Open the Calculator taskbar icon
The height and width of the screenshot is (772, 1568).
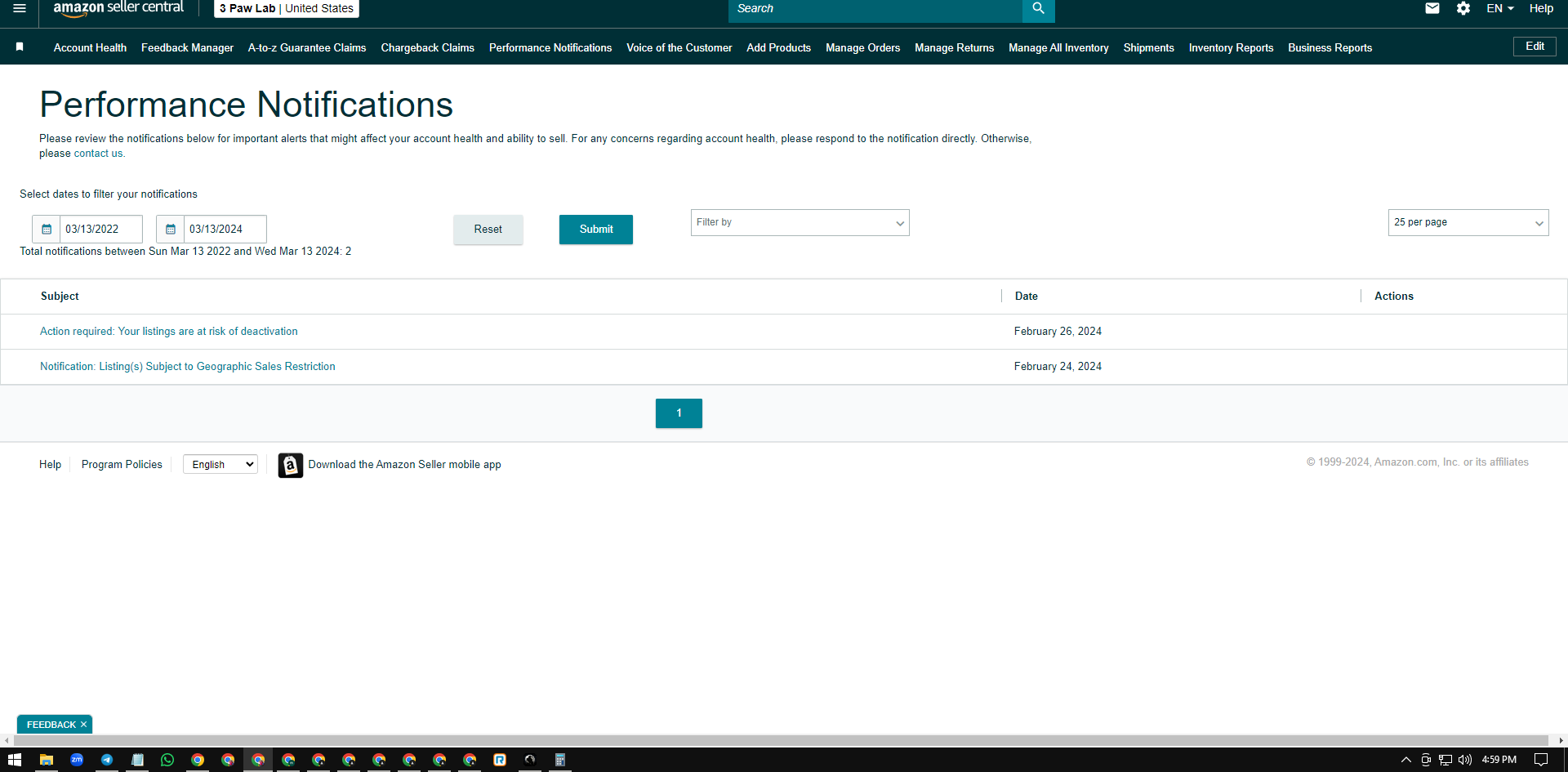point(560,760)
